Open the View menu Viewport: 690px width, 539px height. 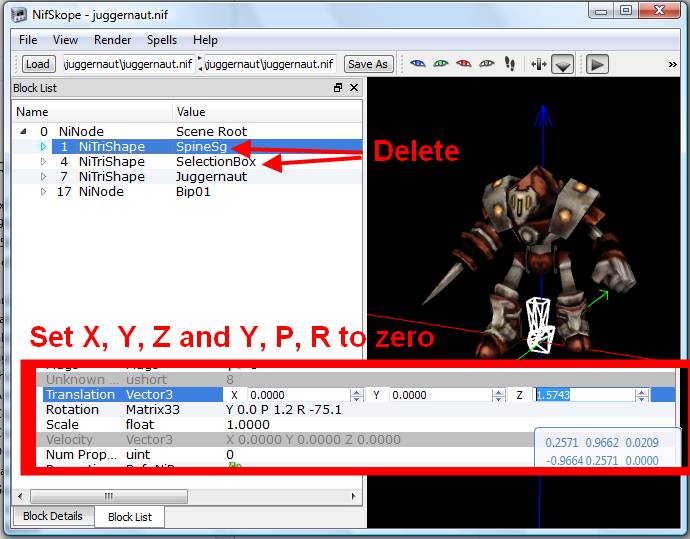tap(65, 40)
